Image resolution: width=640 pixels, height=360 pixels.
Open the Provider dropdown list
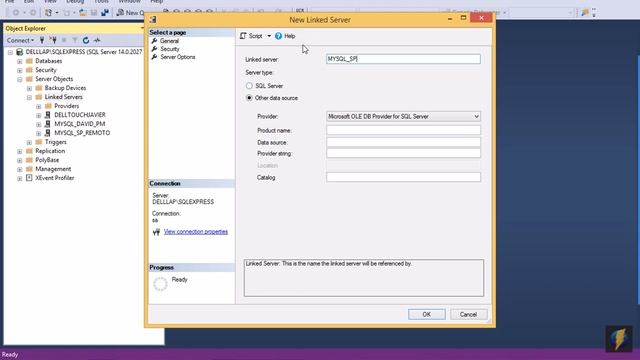click(476, 116)
